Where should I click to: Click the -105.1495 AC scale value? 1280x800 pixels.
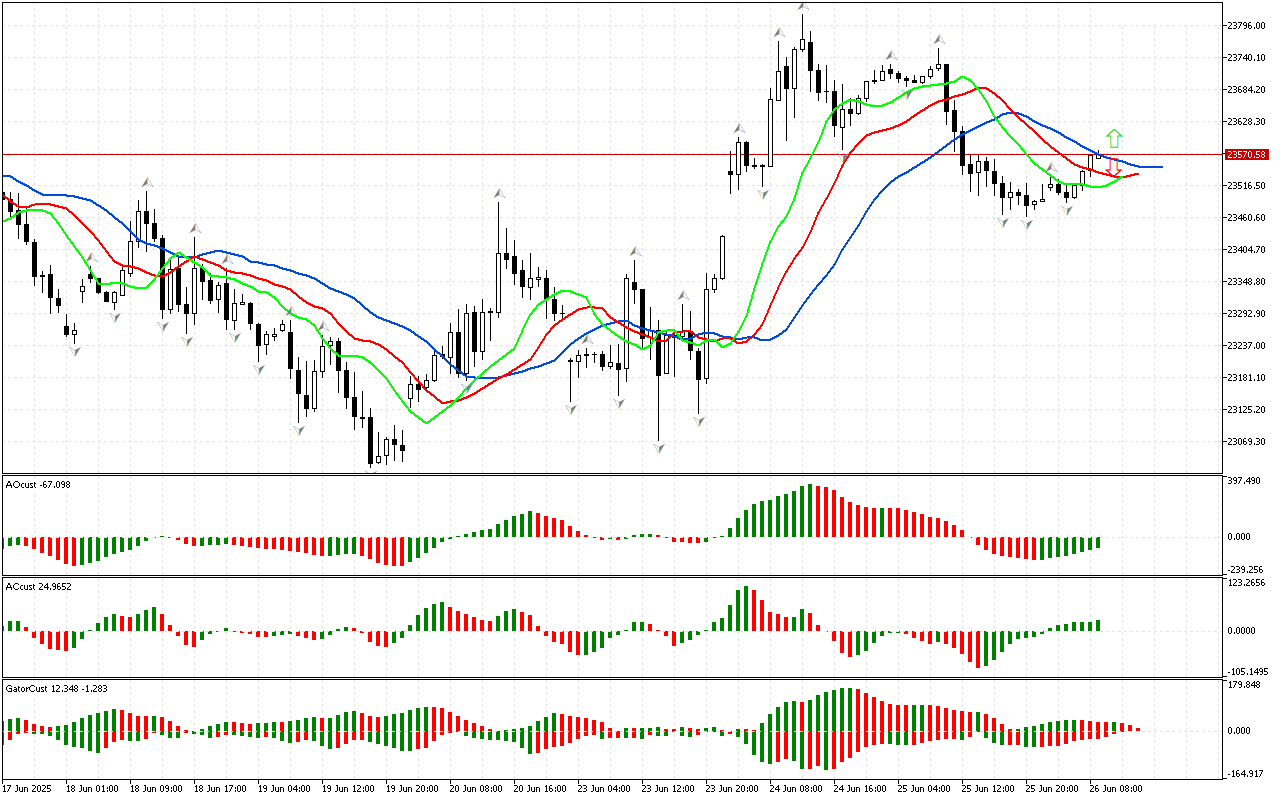1247,671
